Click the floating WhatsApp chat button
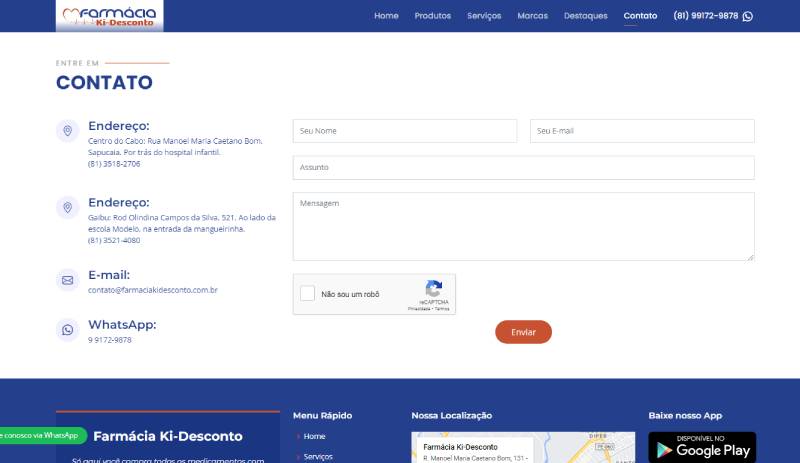Viewport: 800px width, 463px height. (x=40, y=436)
